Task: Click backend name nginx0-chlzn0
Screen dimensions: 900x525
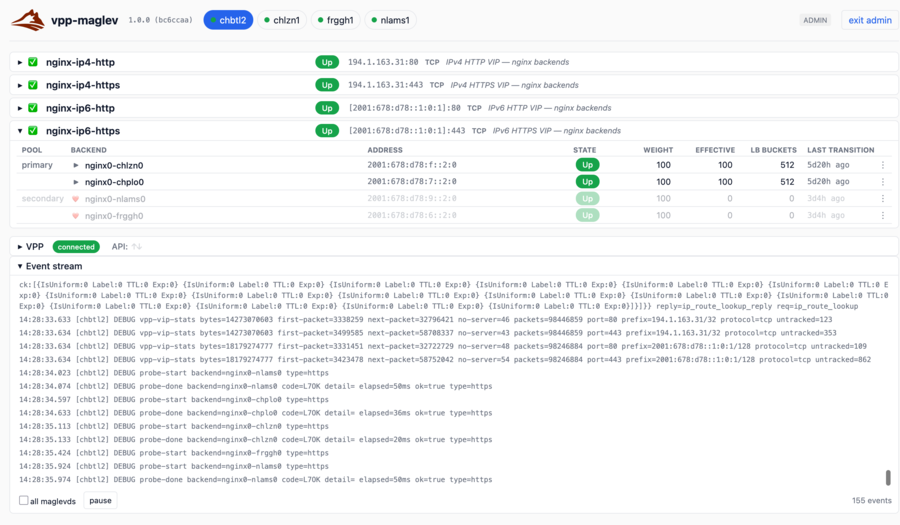Action: [114, 165]
